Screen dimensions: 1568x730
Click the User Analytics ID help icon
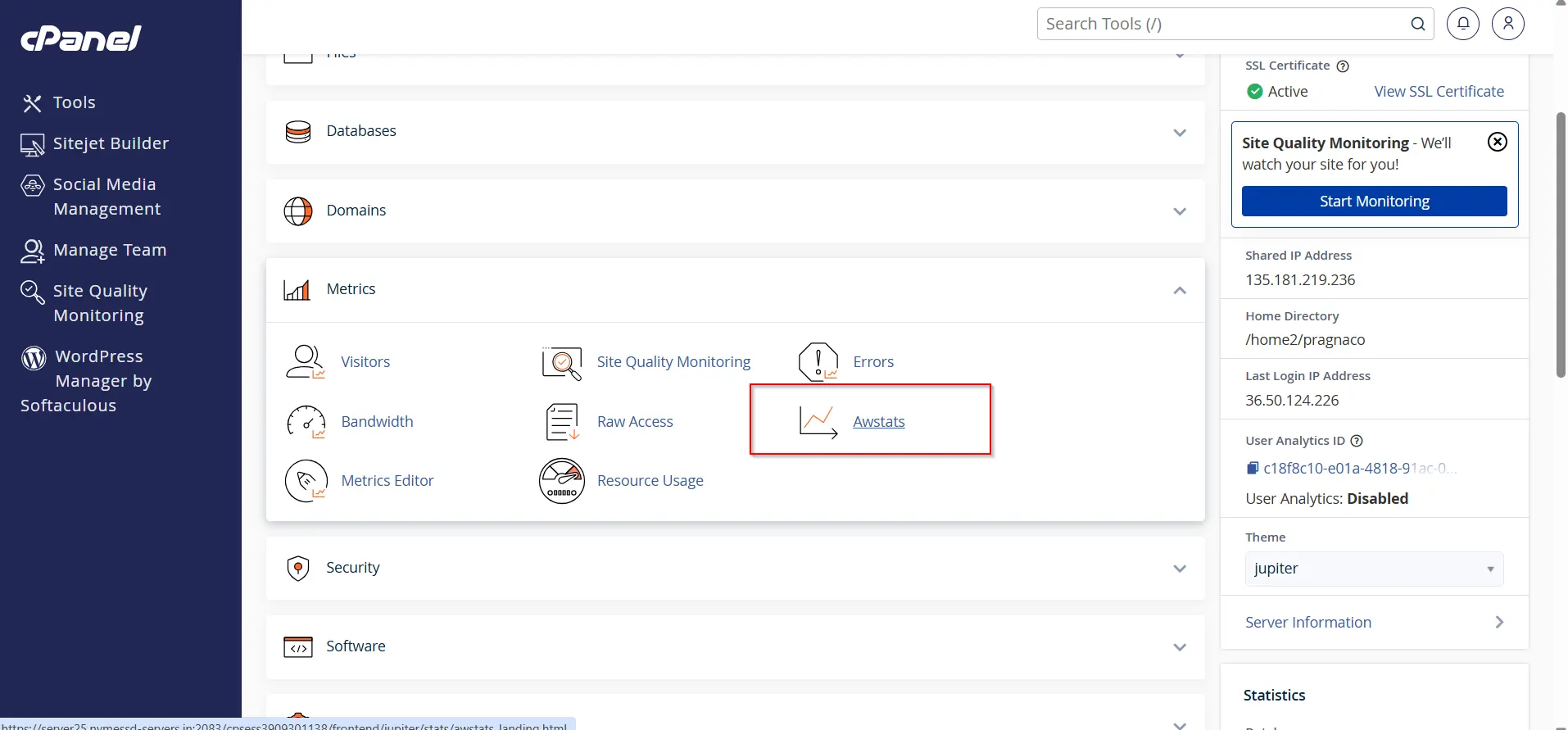[1357, 441]
